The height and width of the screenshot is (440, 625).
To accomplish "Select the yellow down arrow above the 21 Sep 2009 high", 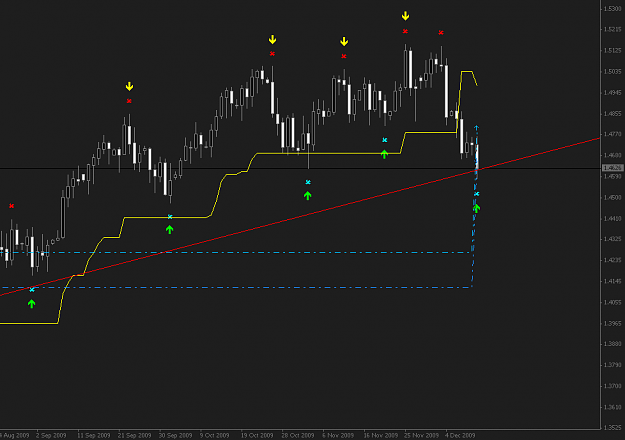I will 129,86.
